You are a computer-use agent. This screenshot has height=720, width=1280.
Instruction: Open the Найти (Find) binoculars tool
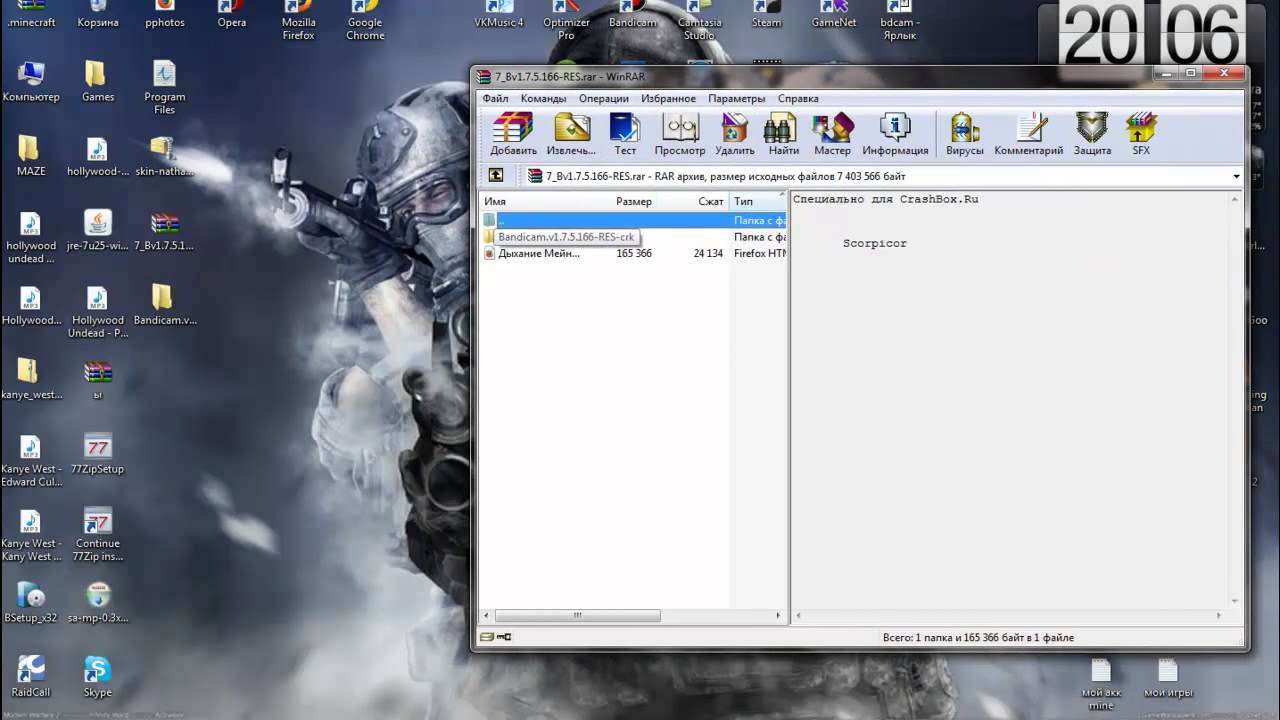tap(783, 134)
